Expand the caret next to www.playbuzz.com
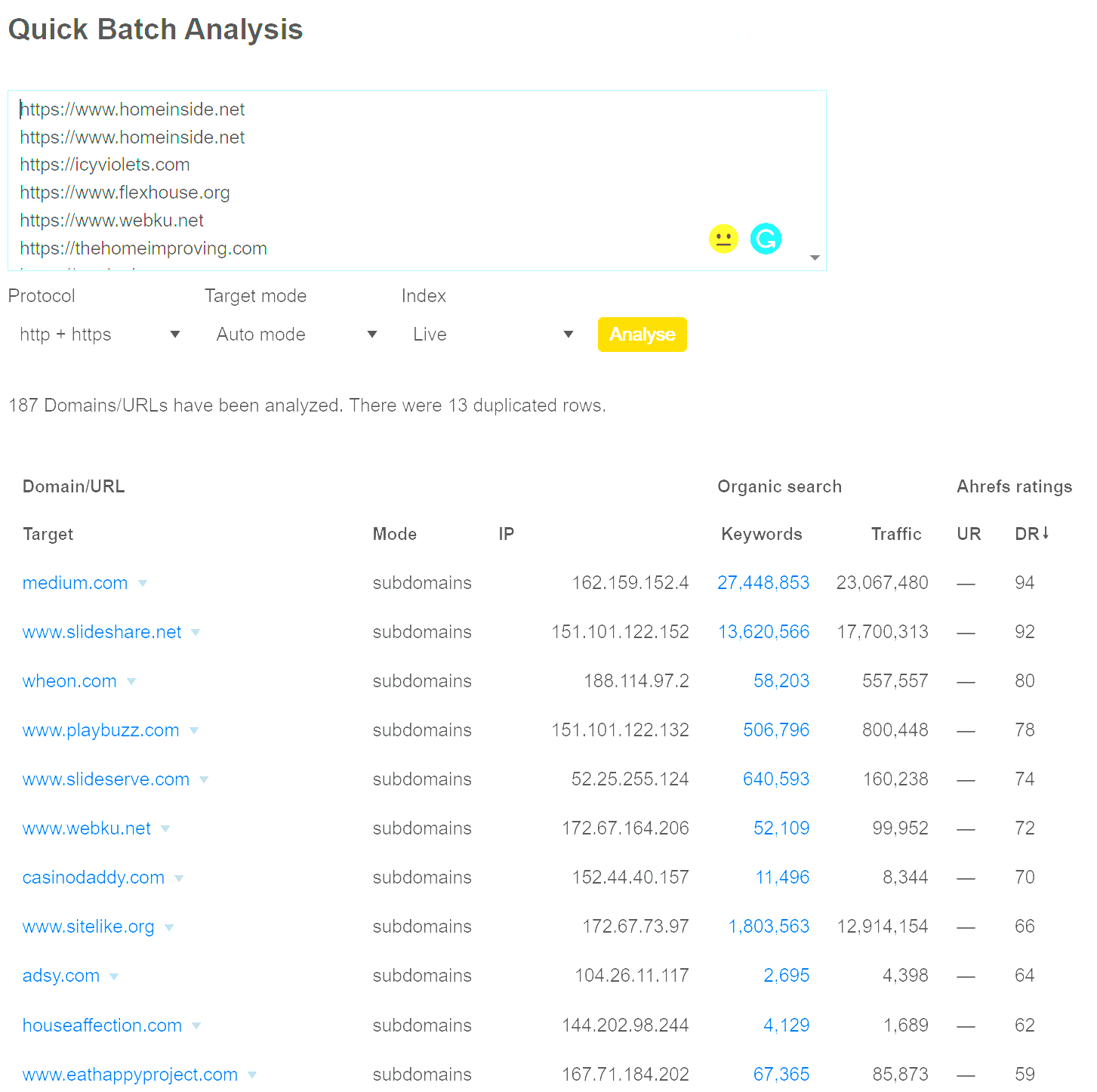1097x1092 pixels. [x=194, y=730]
